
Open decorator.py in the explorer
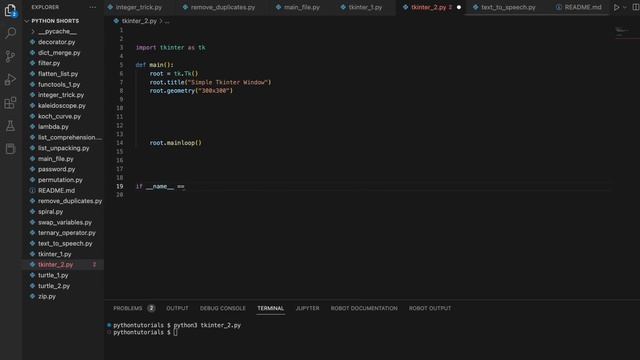56,42
